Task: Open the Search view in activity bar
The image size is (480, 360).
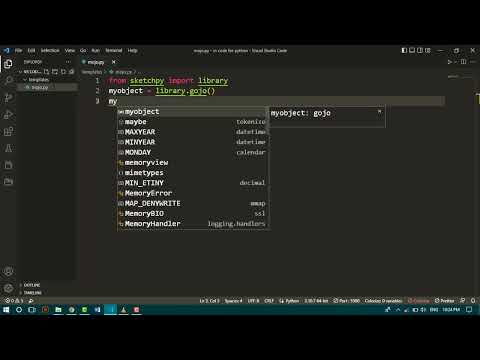Action: pyautogui.click(x=8, y=80)
